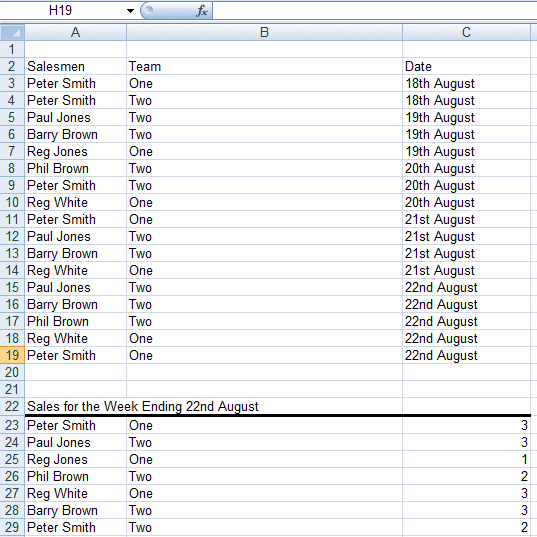Select 'Paul Jones' in row 15
The width and height of the screenshot is (537, 537).
pyautogui.click(x=75, y=287)
